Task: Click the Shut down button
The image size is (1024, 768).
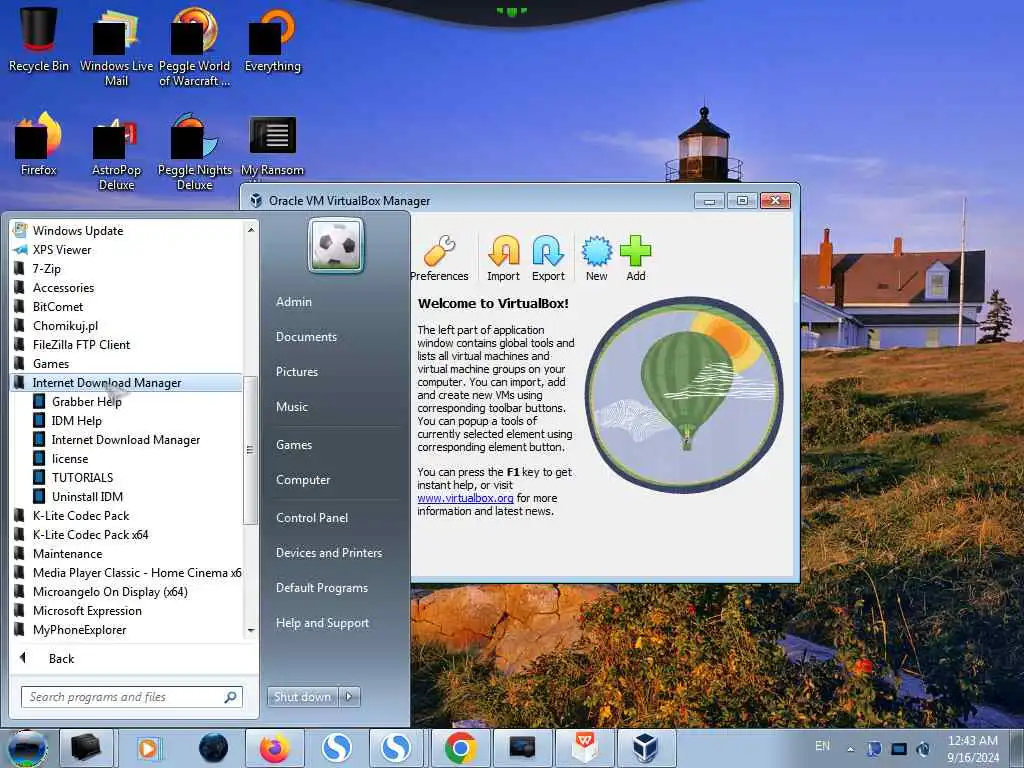Action: [x=302, y=697]
